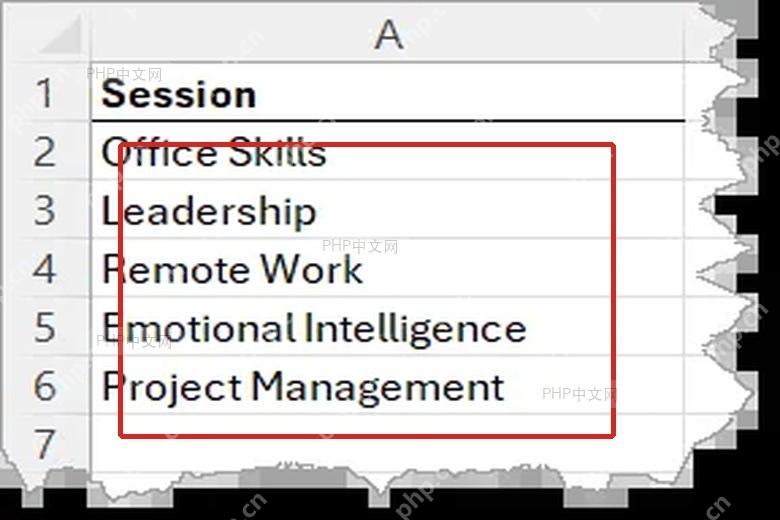Select row 6 using its header

pos(46,385)
